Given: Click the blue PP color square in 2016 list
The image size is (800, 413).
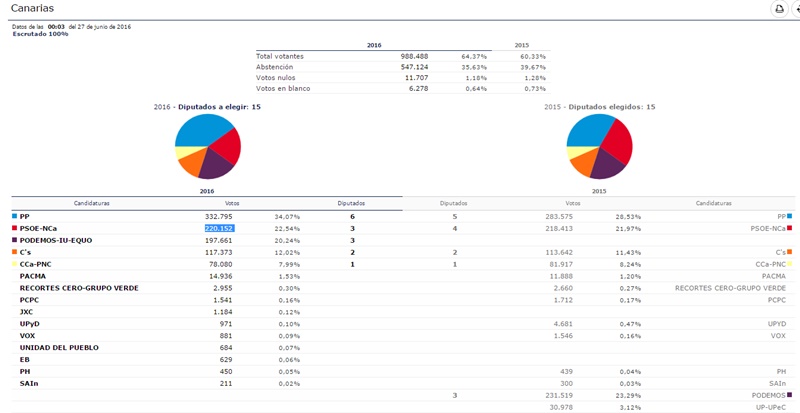Looking at the screenshot, I should 15,216.
